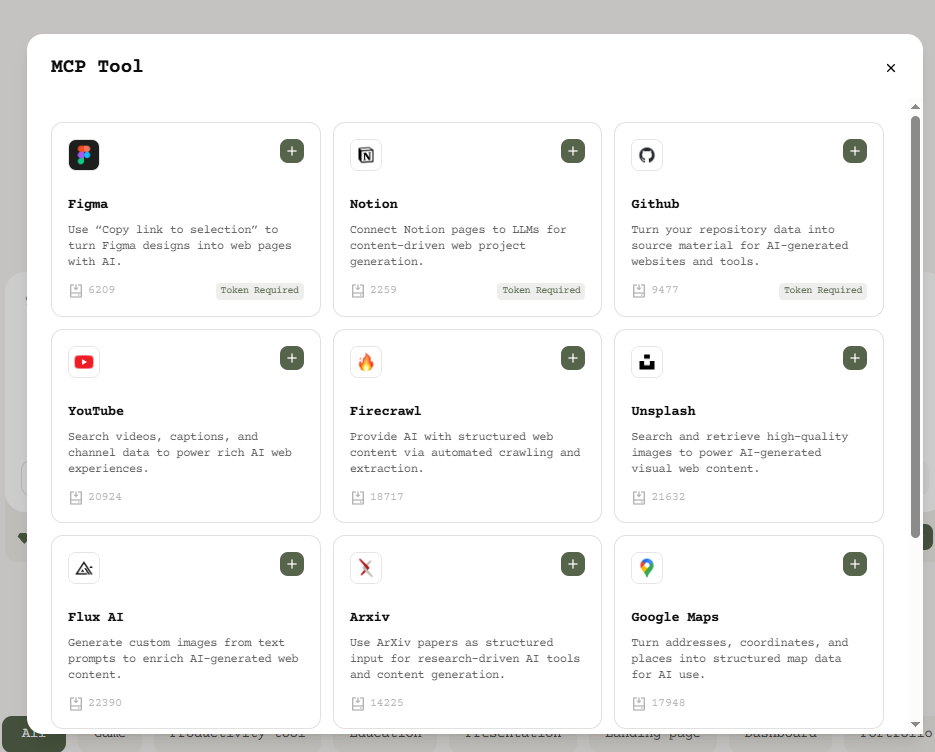Click the Github octocat logo
The height and width of the screenshot is (752, 935).
tap(647, 155)
